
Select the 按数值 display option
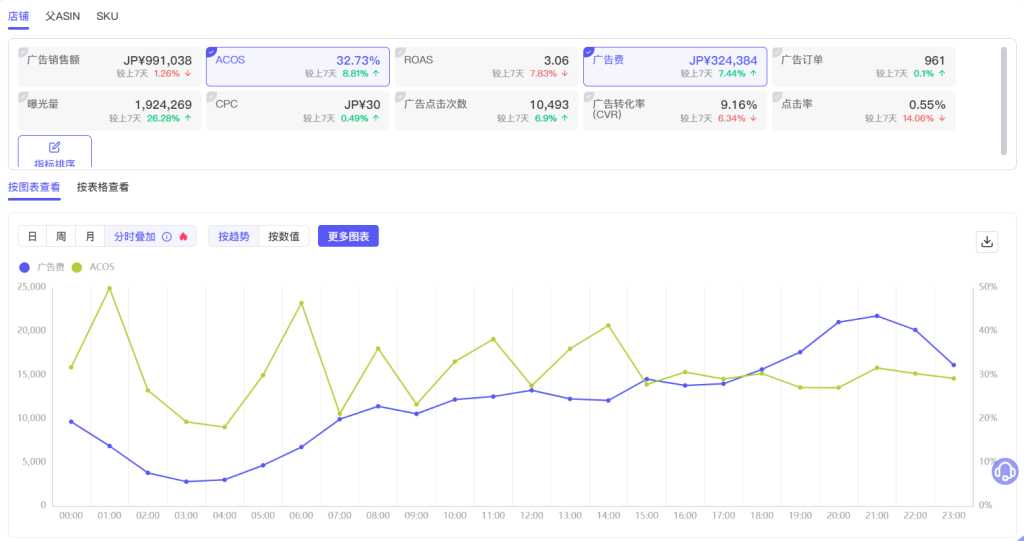[x=284, y=237]
